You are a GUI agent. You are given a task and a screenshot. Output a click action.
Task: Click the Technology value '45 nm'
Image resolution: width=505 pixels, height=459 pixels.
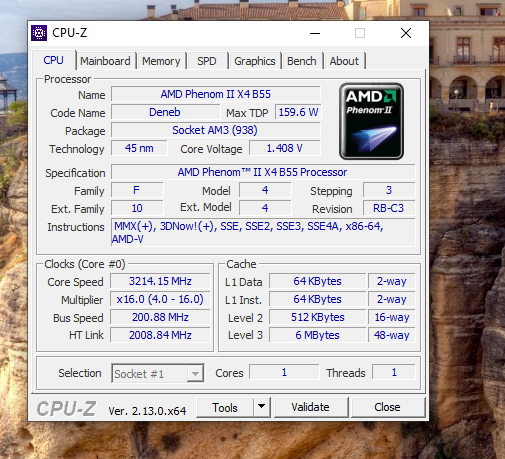(139, 148)
